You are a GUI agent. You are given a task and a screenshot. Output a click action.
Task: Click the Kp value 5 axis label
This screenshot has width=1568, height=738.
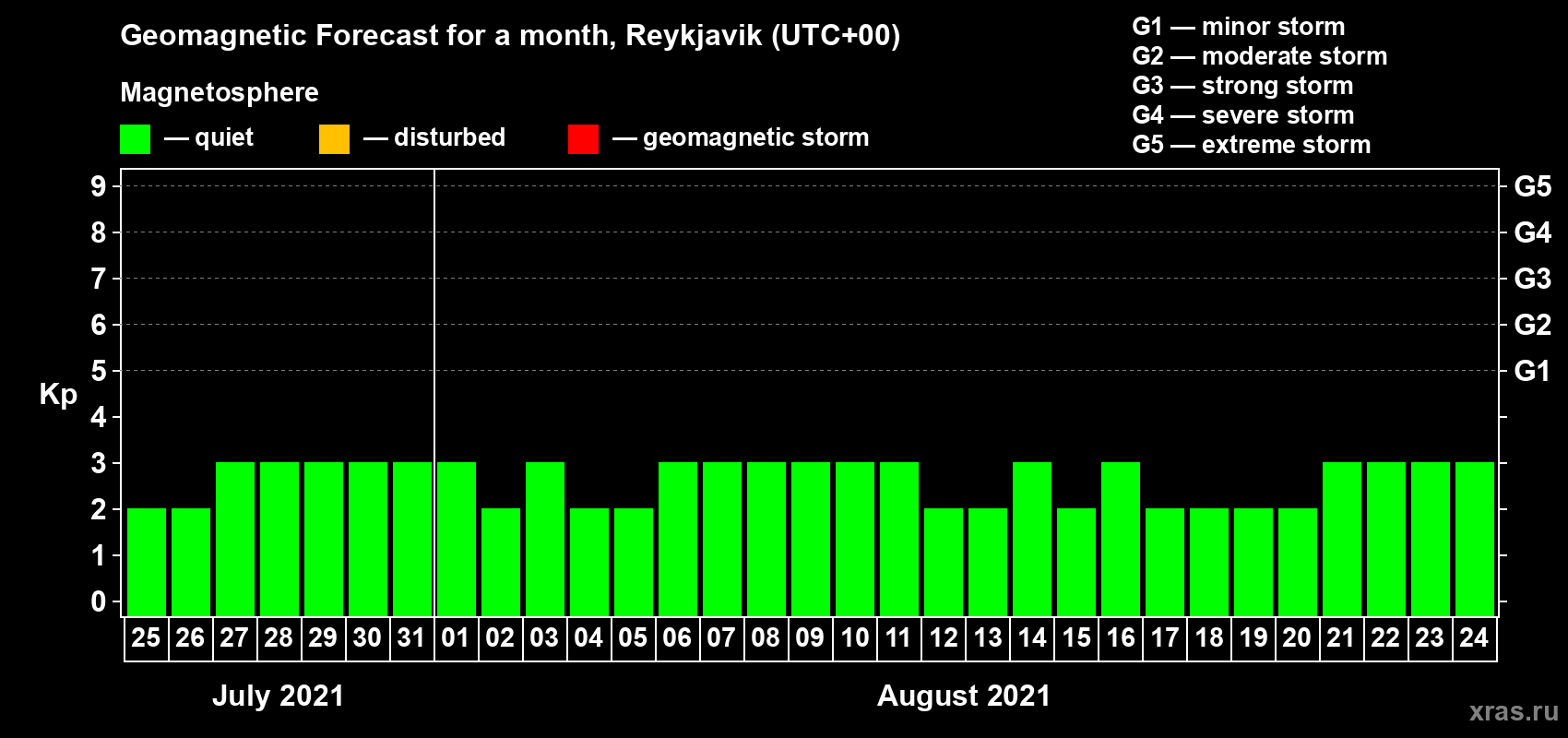pyautogui.click(x=99, y=371)
